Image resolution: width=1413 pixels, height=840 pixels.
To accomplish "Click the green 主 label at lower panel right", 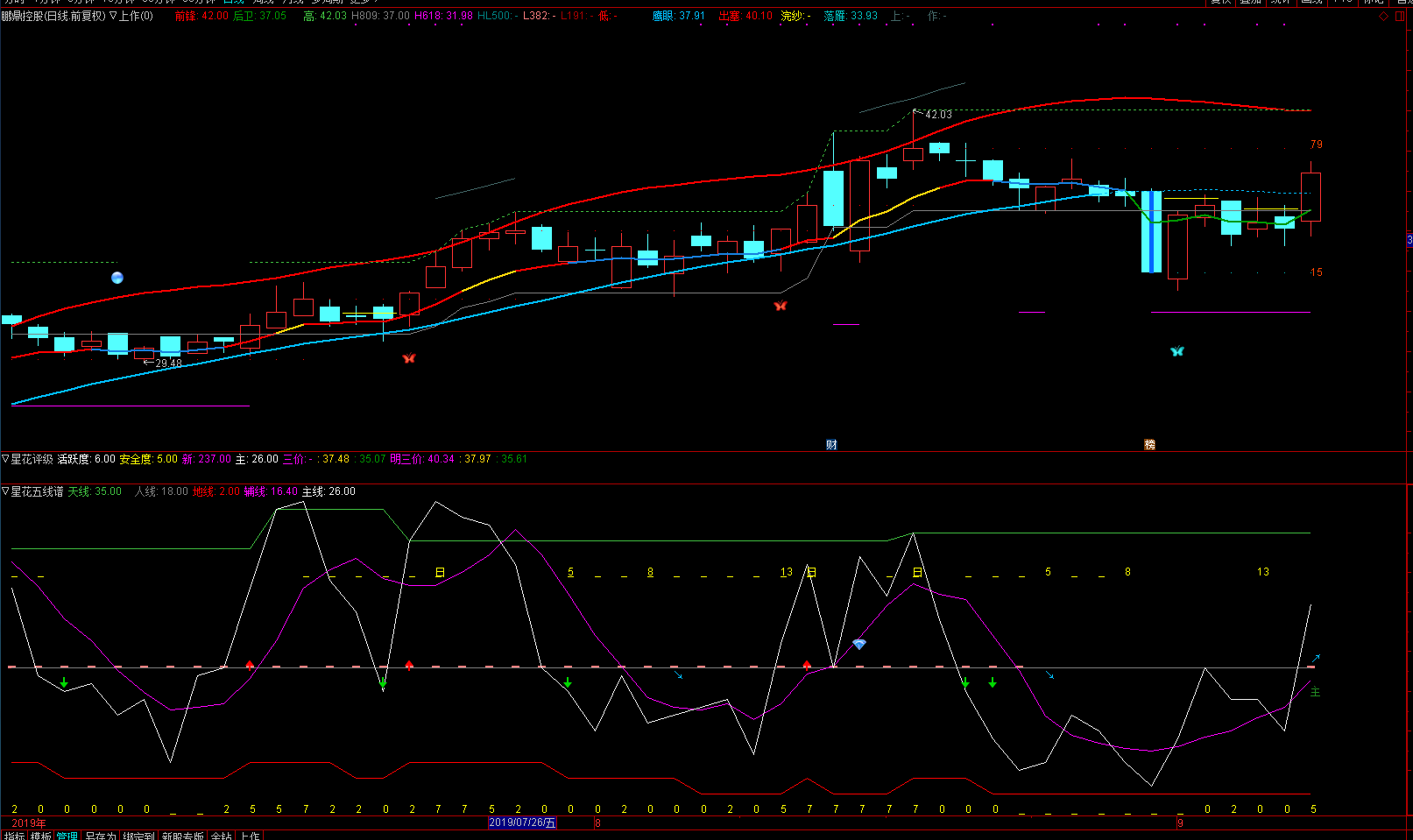I will (1315, 692).
